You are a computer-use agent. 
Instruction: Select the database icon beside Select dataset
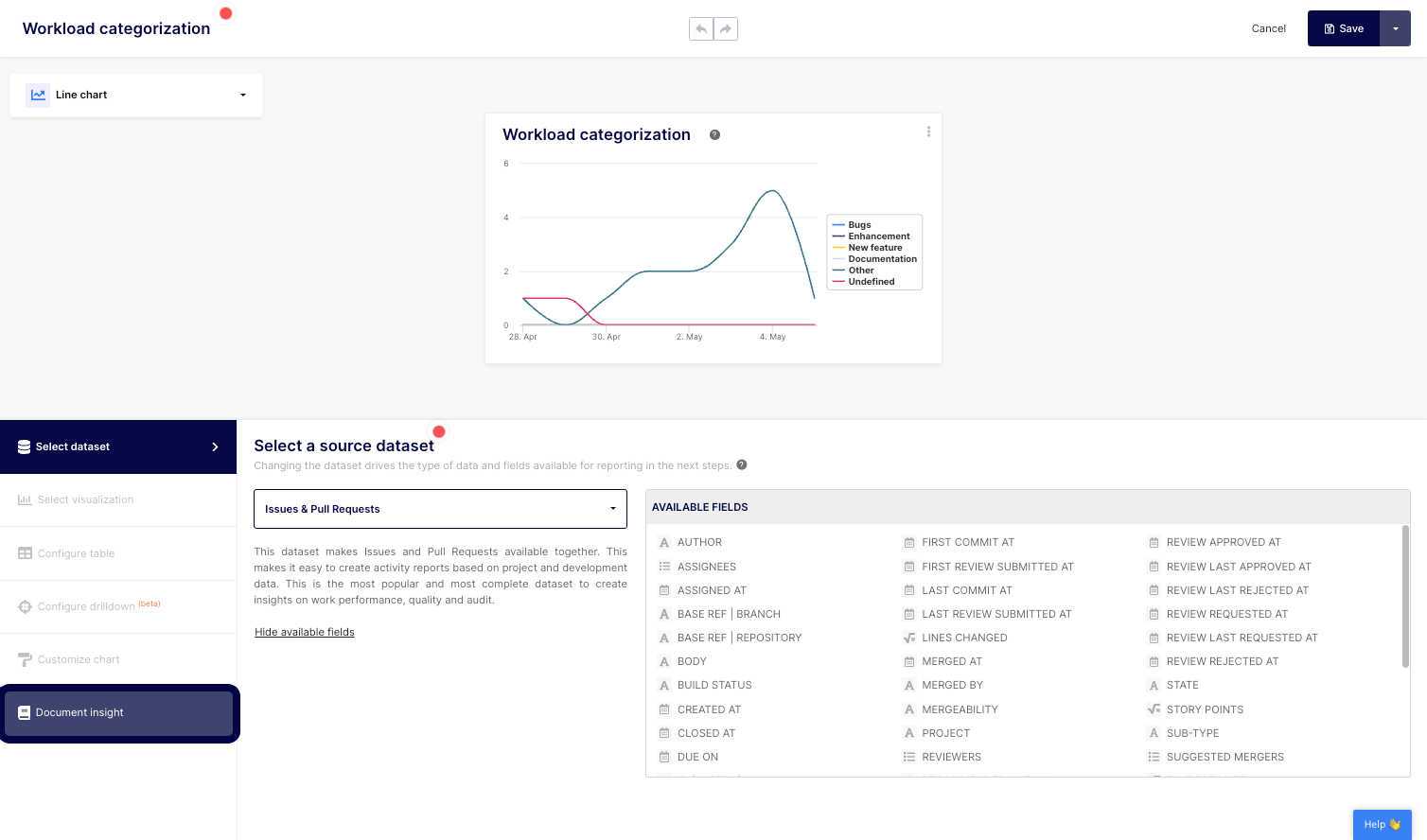(23, 446)
